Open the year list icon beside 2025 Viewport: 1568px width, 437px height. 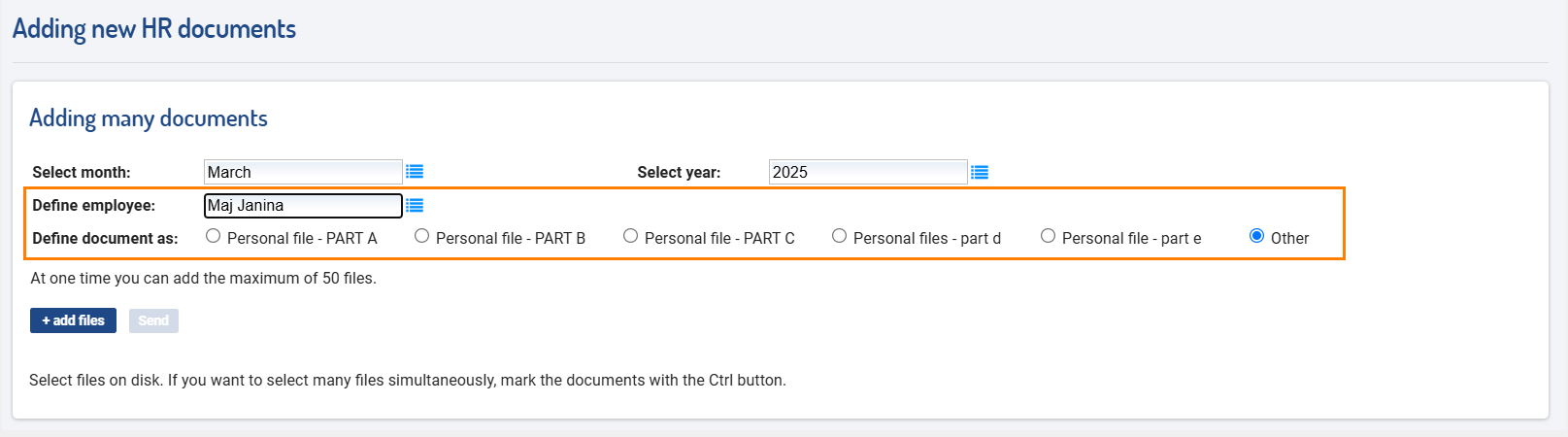click(980, 172)
